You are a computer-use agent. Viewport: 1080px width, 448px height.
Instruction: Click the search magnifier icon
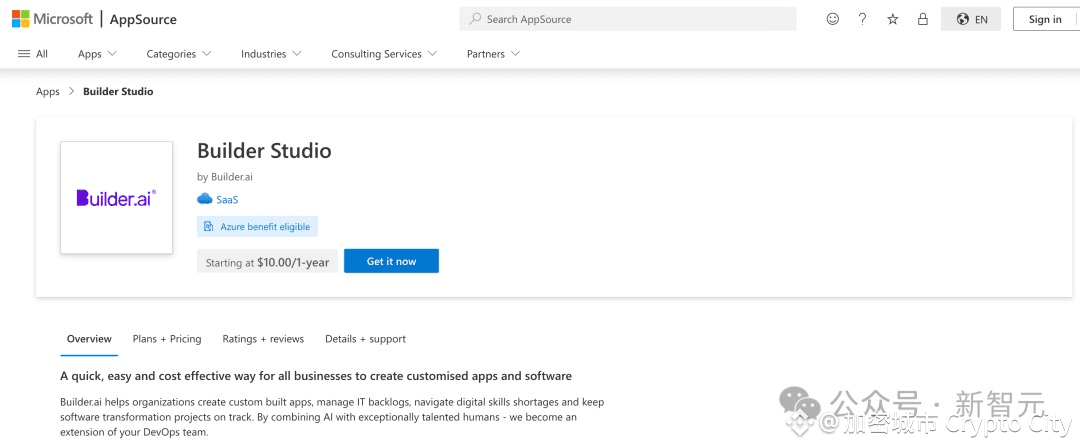(475, 19)
